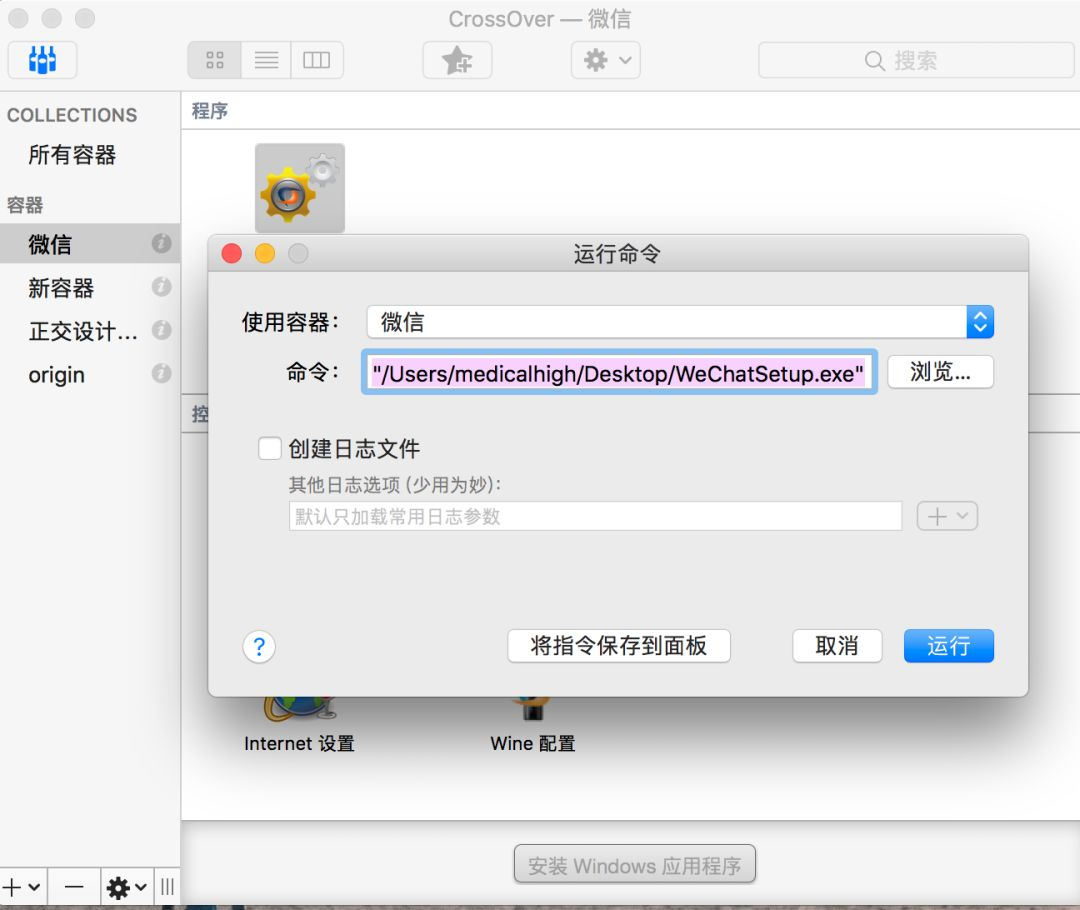The height and width of the screenshot is (910, 1080).
Task: Click the 程序 section header
Action: click(x=210, y=110)
